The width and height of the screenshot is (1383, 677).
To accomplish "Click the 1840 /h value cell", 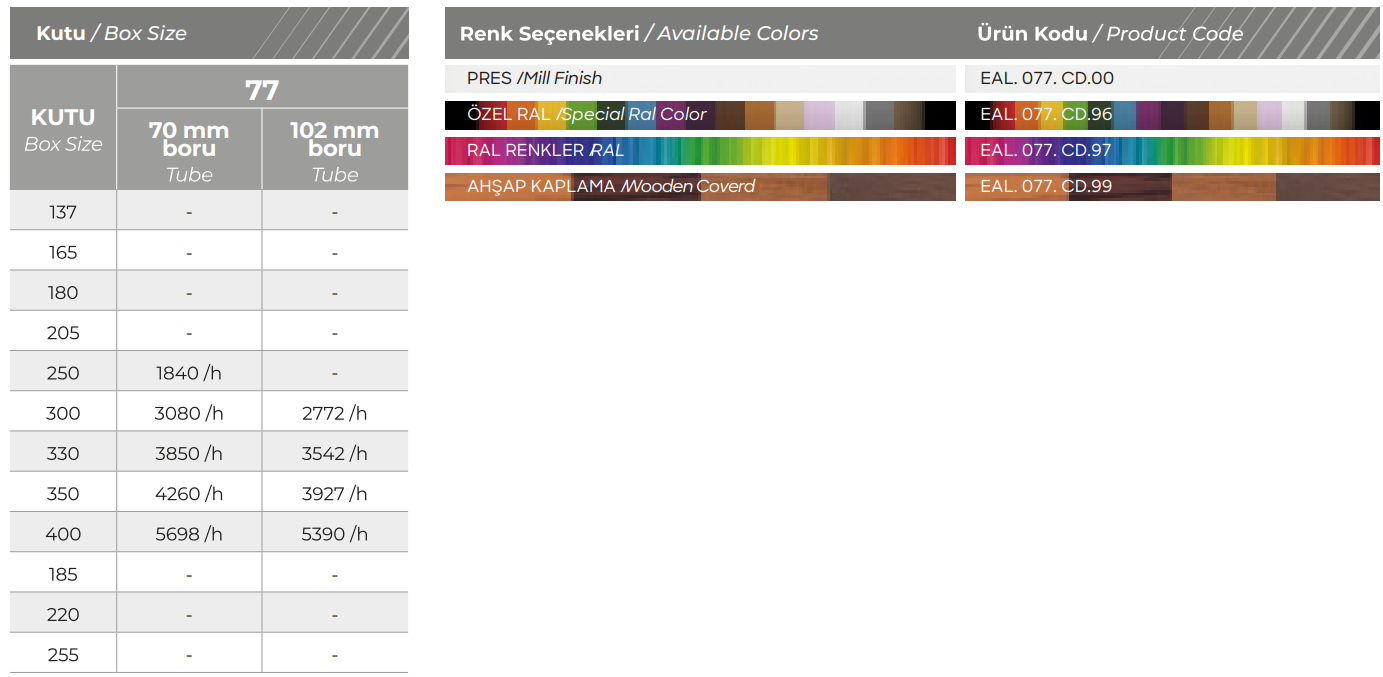I will (x=189, y=373).
